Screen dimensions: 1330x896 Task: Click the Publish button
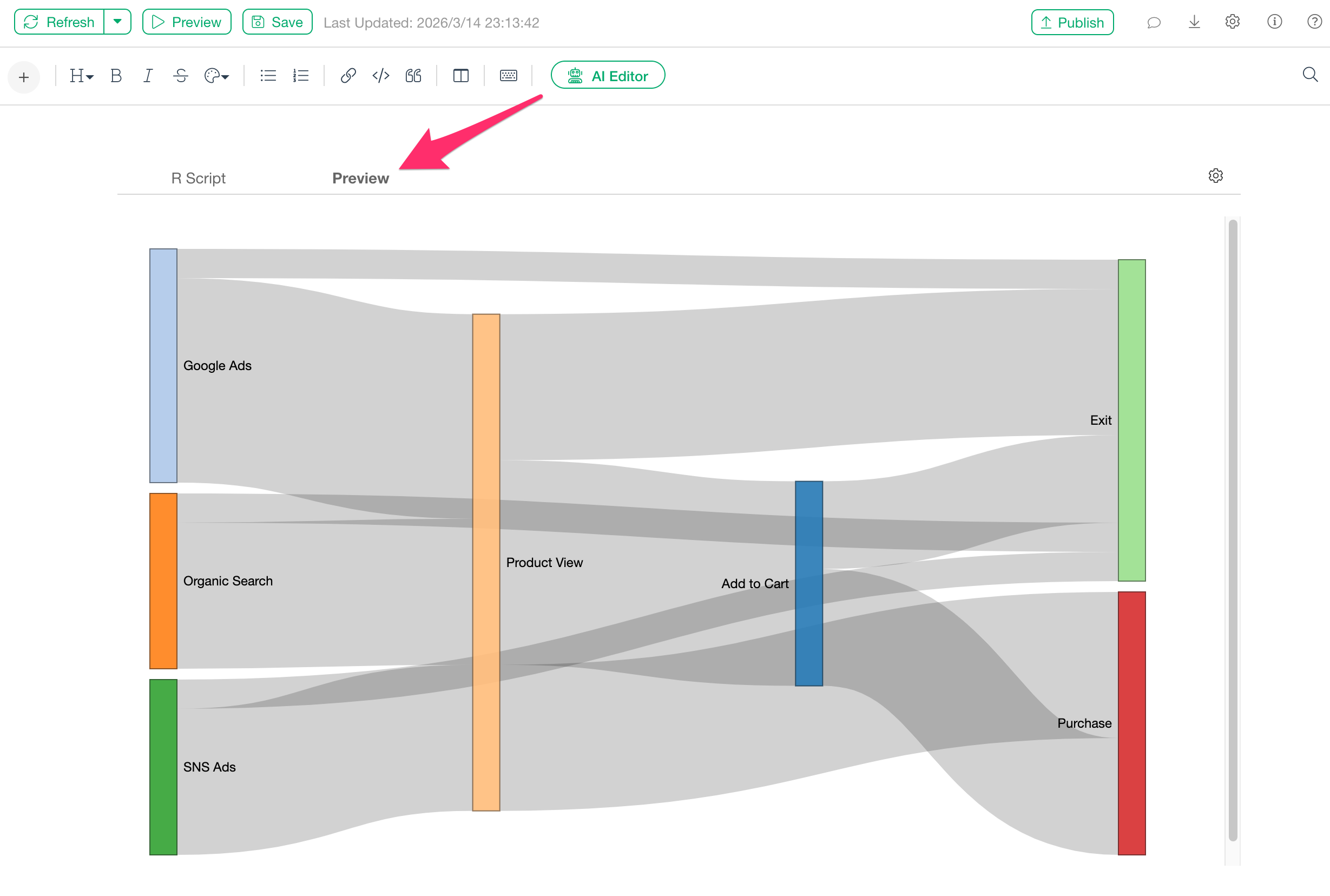1072,22
